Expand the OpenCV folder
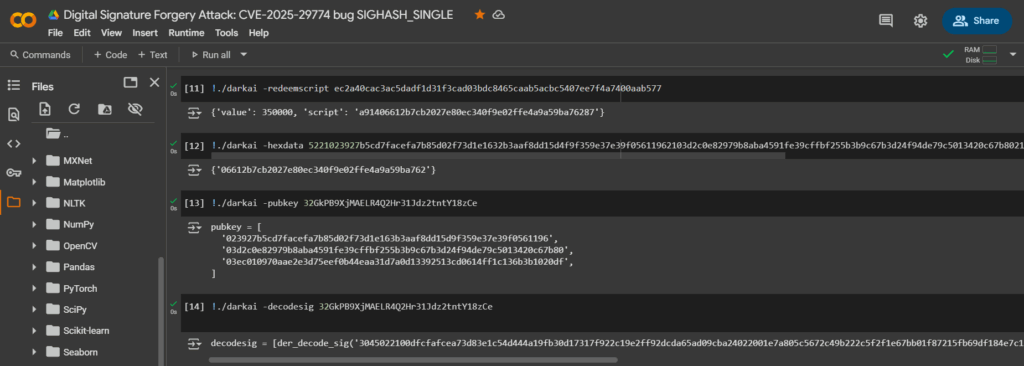Viewport: 1024px width, 366px height. click(34, 246)
